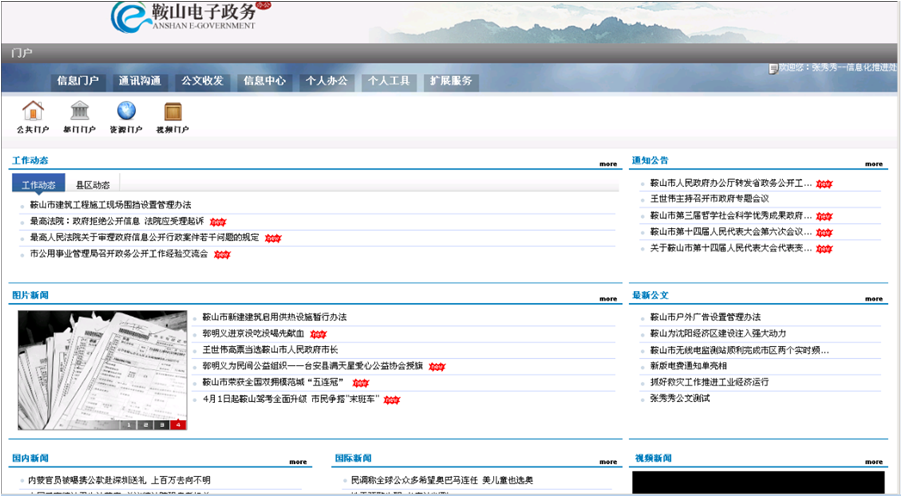Click the 最新公文 section heading
This screenshot has width=902, height=497.
(x=650, y=295)
